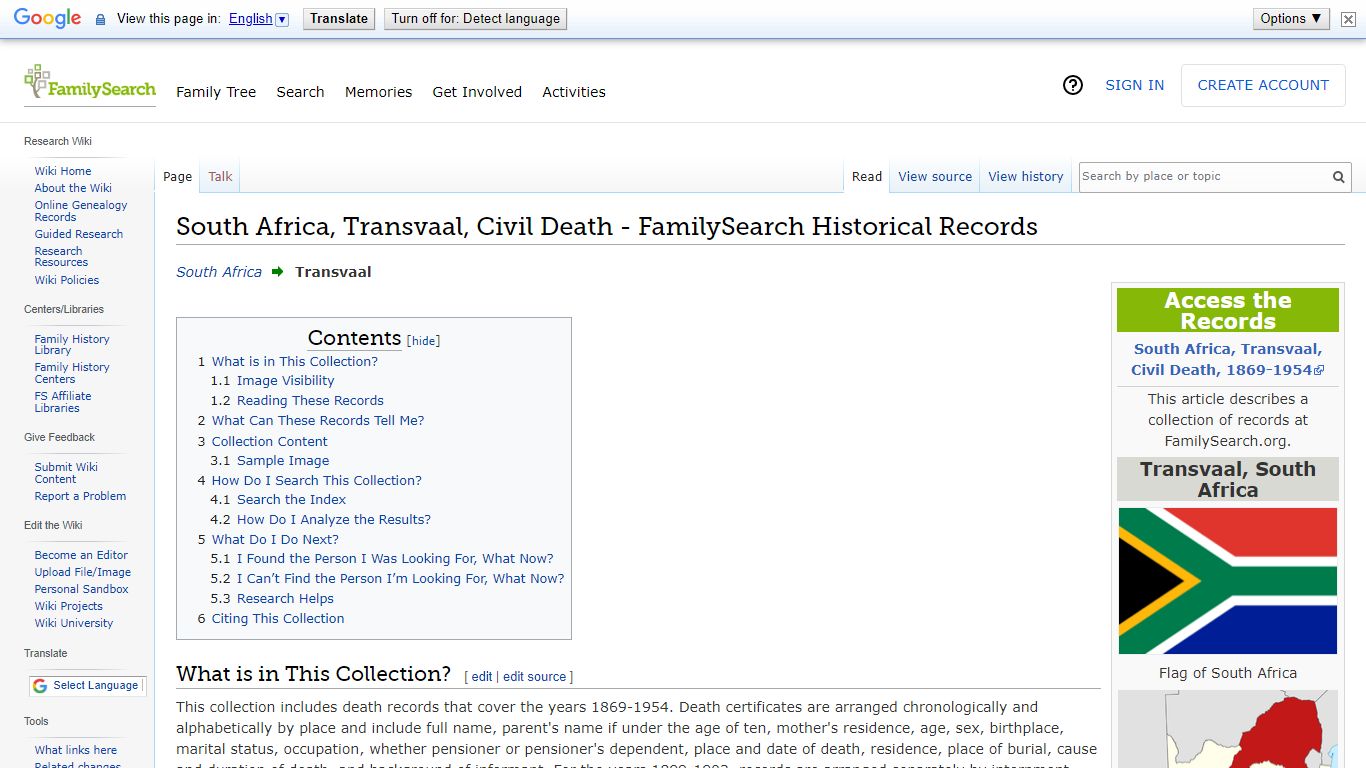Click the Translate button
Viewport: 1366px width, 768px height.
click(x=339, y=18)
